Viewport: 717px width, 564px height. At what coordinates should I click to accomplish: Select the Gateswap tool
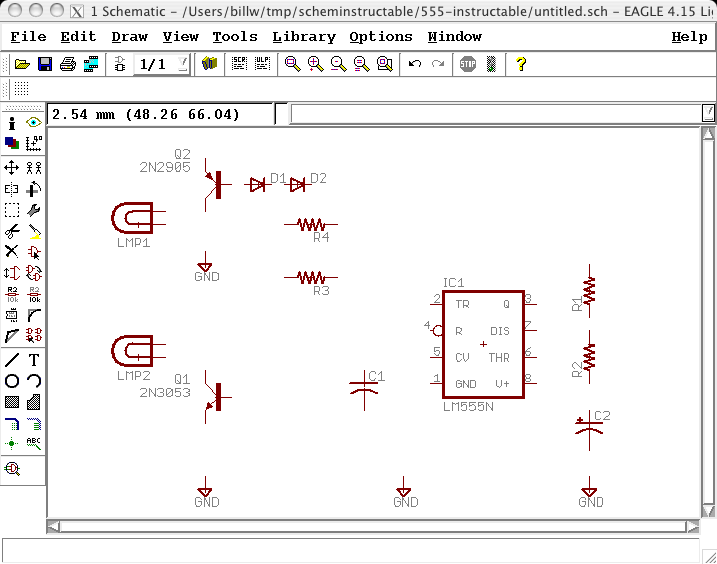(34, 273)
